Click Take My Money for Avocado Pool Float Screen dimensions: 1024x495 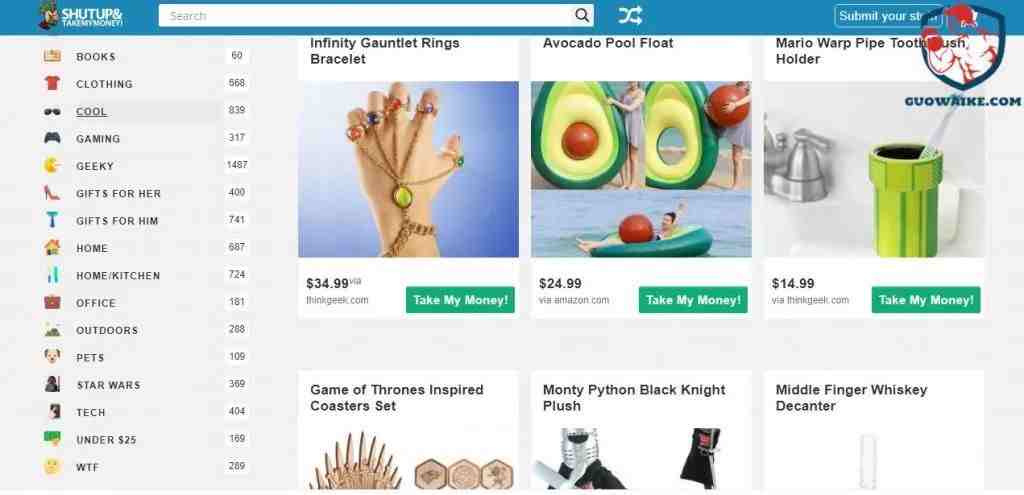(x=693, y=300)
